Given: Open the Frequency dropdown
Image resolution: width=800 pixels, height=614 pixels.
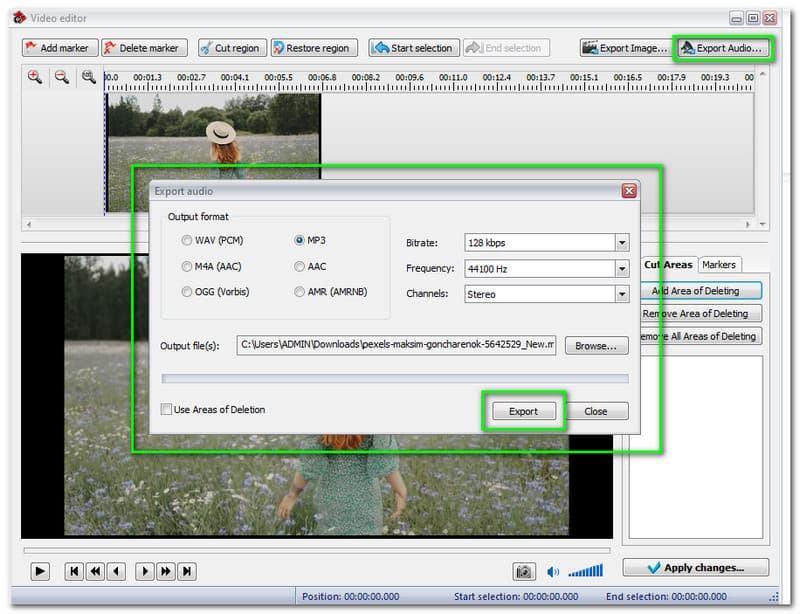Looking at the screenshot, I should (x=622, y=268).
